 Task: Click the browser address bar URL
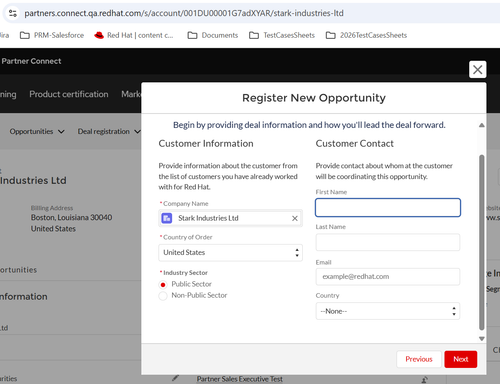point(184,13)
